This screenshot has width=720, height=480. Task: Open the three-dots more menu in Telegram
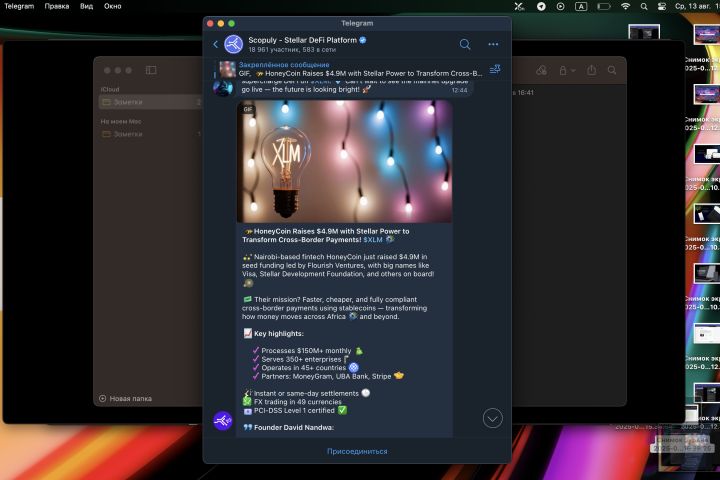click(x=493, y=44)
